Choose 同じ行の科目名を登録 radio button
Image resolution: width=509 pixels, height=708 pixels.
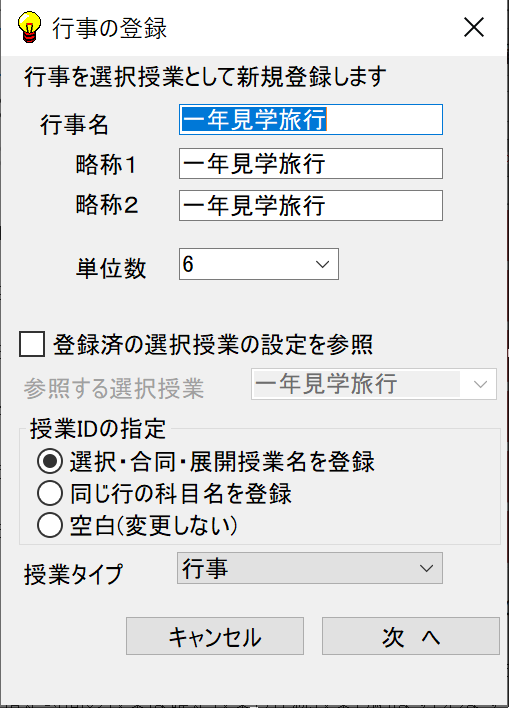pyautogui.click(x=50, y=493)
